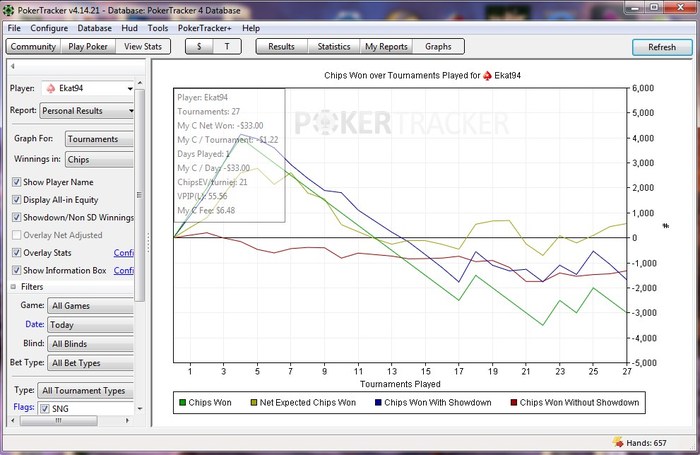This screenshot has width=700, height=455.
Task: Click the green Chips Won legend swatch
Action: pos(182,403)
